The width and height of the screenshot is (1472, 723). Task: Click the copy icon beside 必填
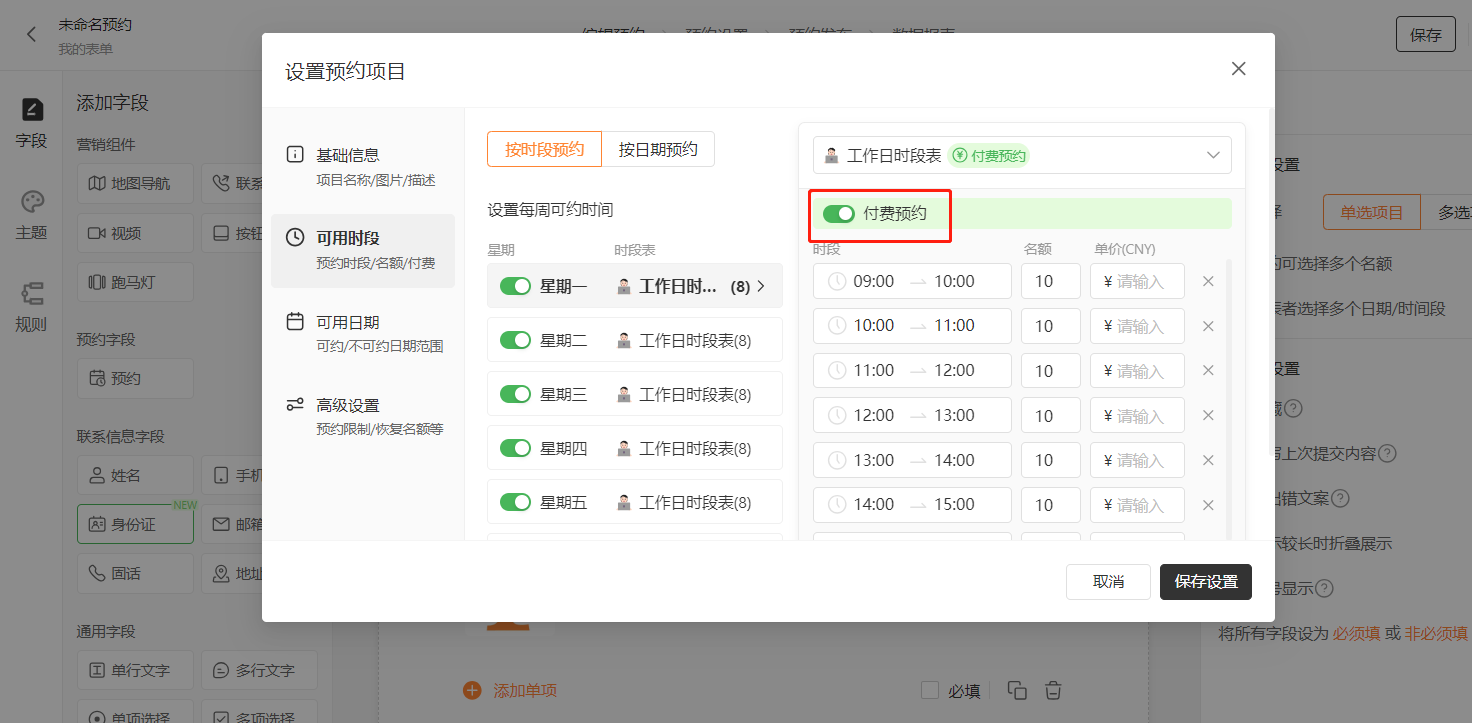(x=1017, y=690)
